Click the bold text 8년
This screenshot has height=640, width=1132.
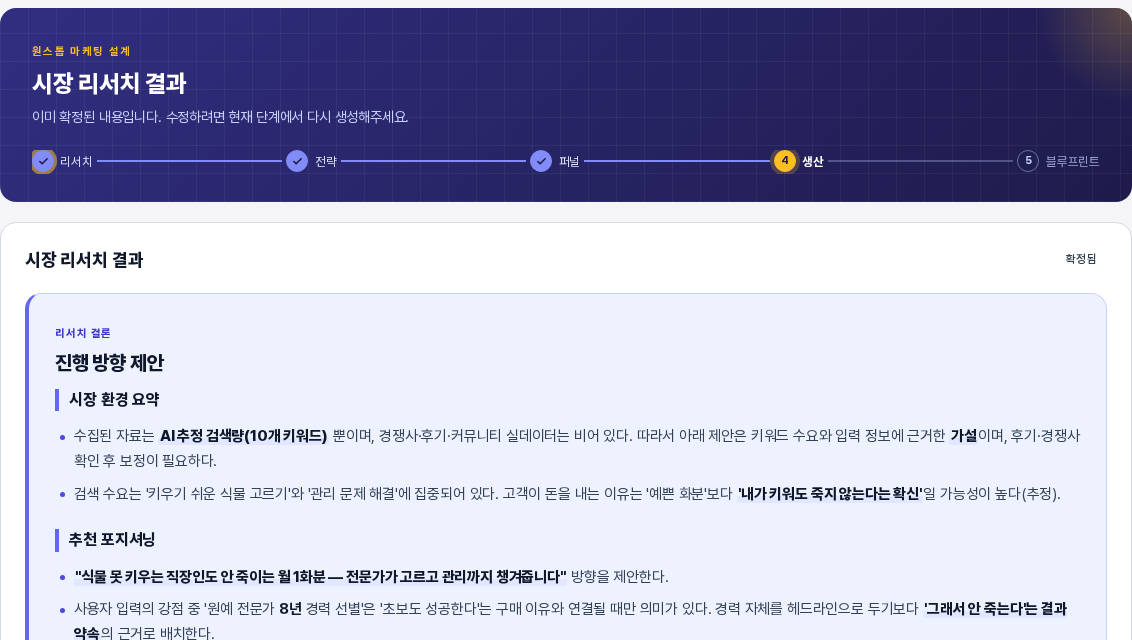pos(290,609)
